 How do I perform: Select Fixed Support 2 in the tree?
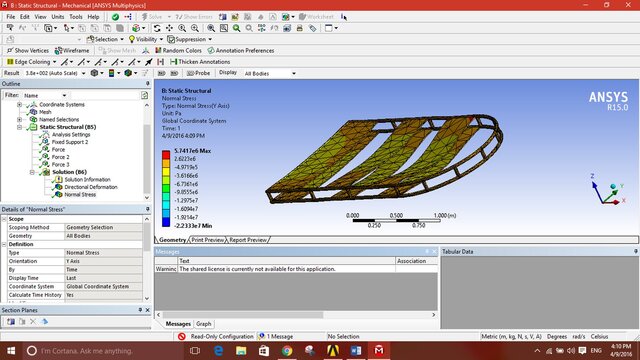pos(70,142)
